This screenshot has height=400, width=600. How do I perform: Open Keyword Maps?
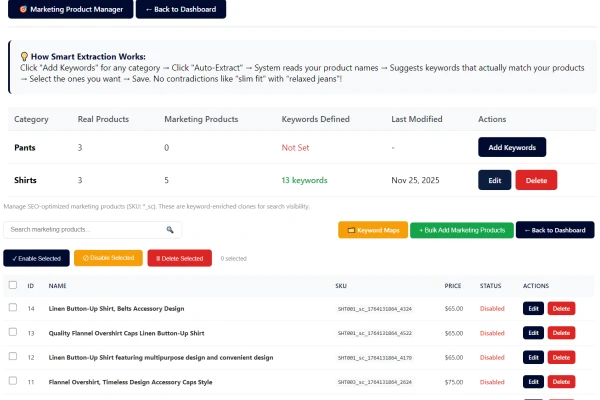pos(373,230)
